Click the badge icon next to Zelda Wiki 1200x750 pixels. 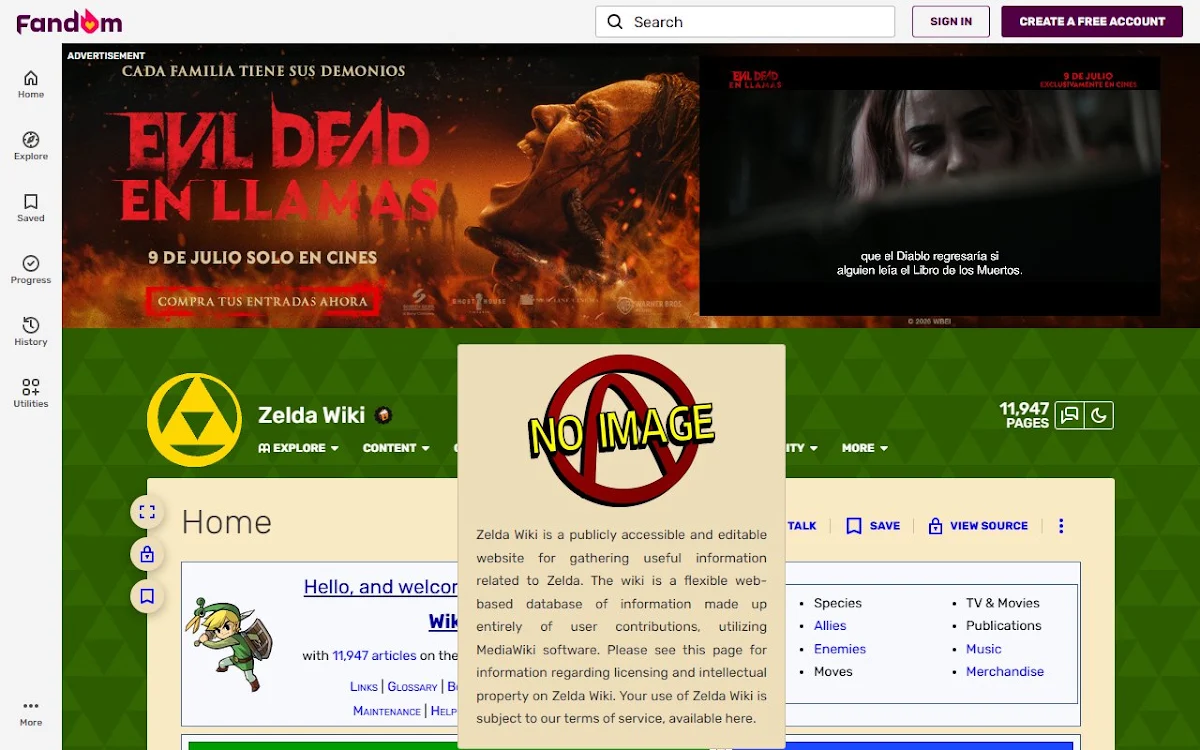coord(383,415)
